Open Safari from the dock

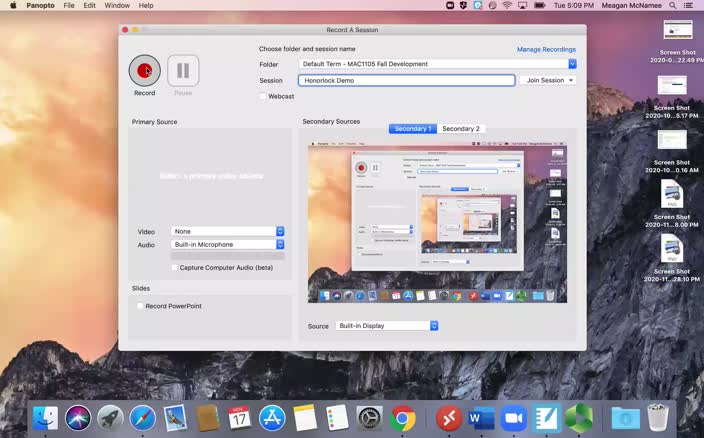143,418
